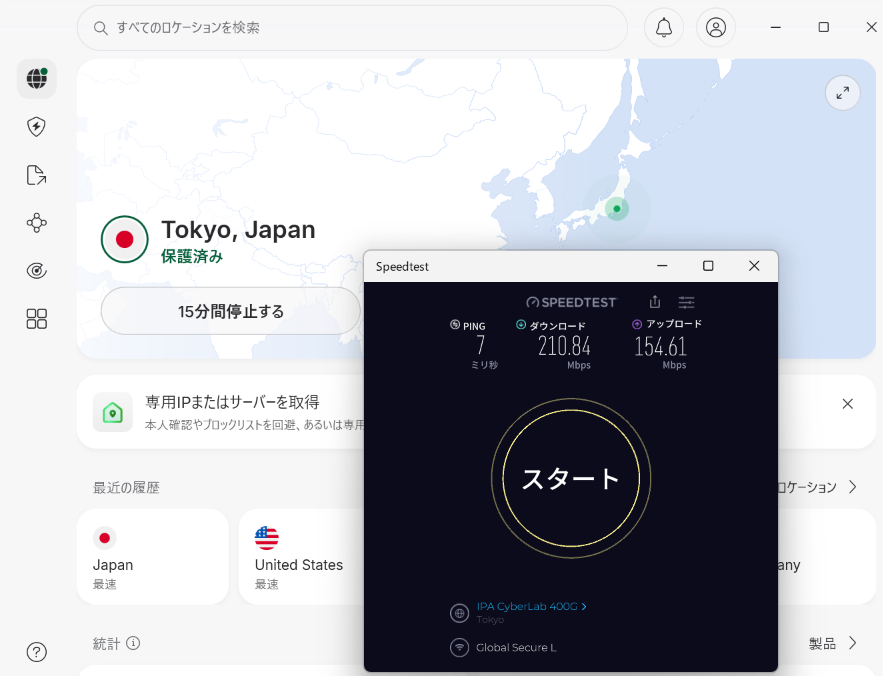
Task: Dismiss the dedicated IP banner
Action: [x=848, y=404]
